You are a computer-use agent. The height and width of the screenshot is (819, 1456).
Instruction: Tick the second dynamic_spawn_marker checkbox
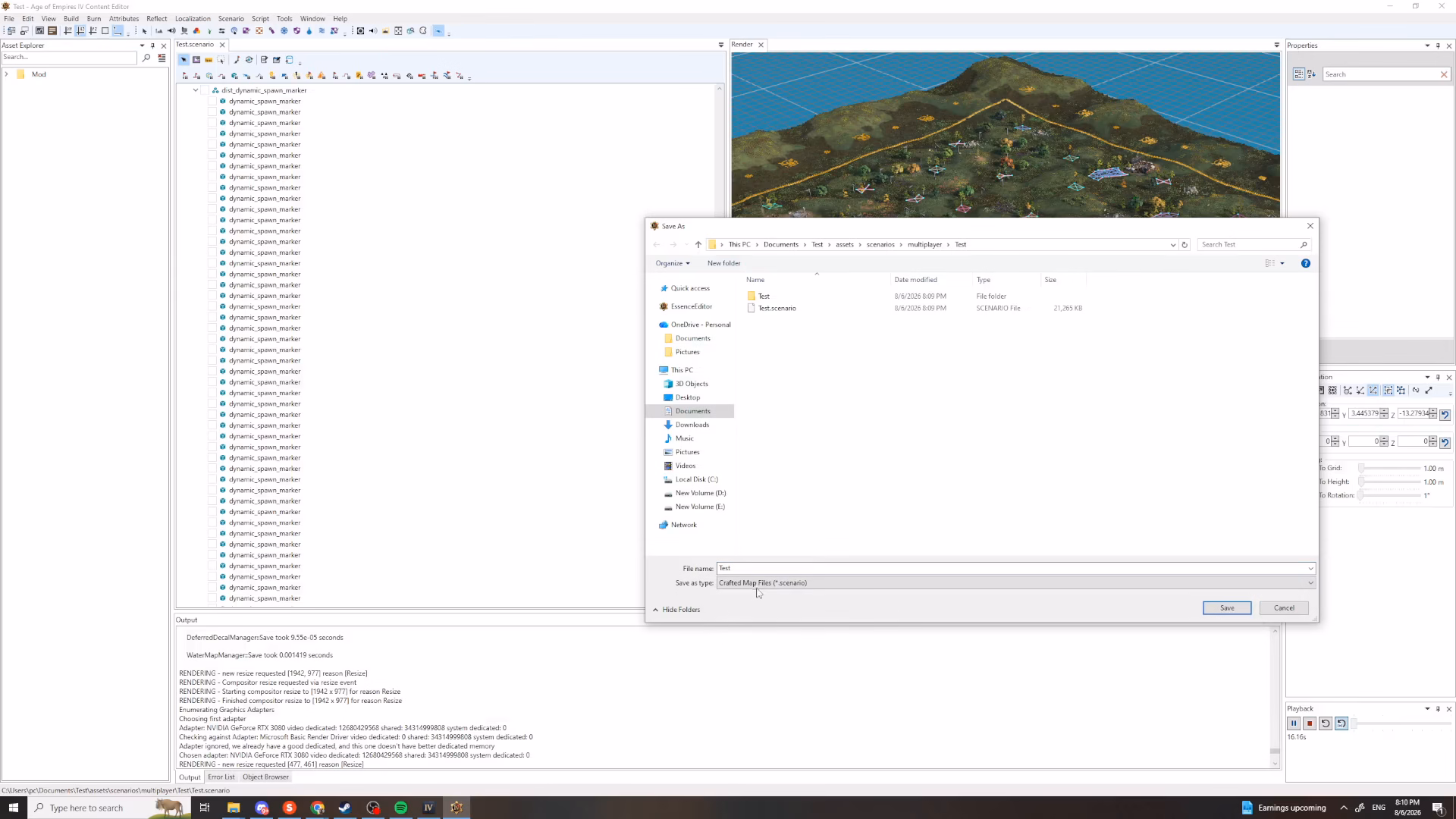pyautogui.click(x=212, y=112)
